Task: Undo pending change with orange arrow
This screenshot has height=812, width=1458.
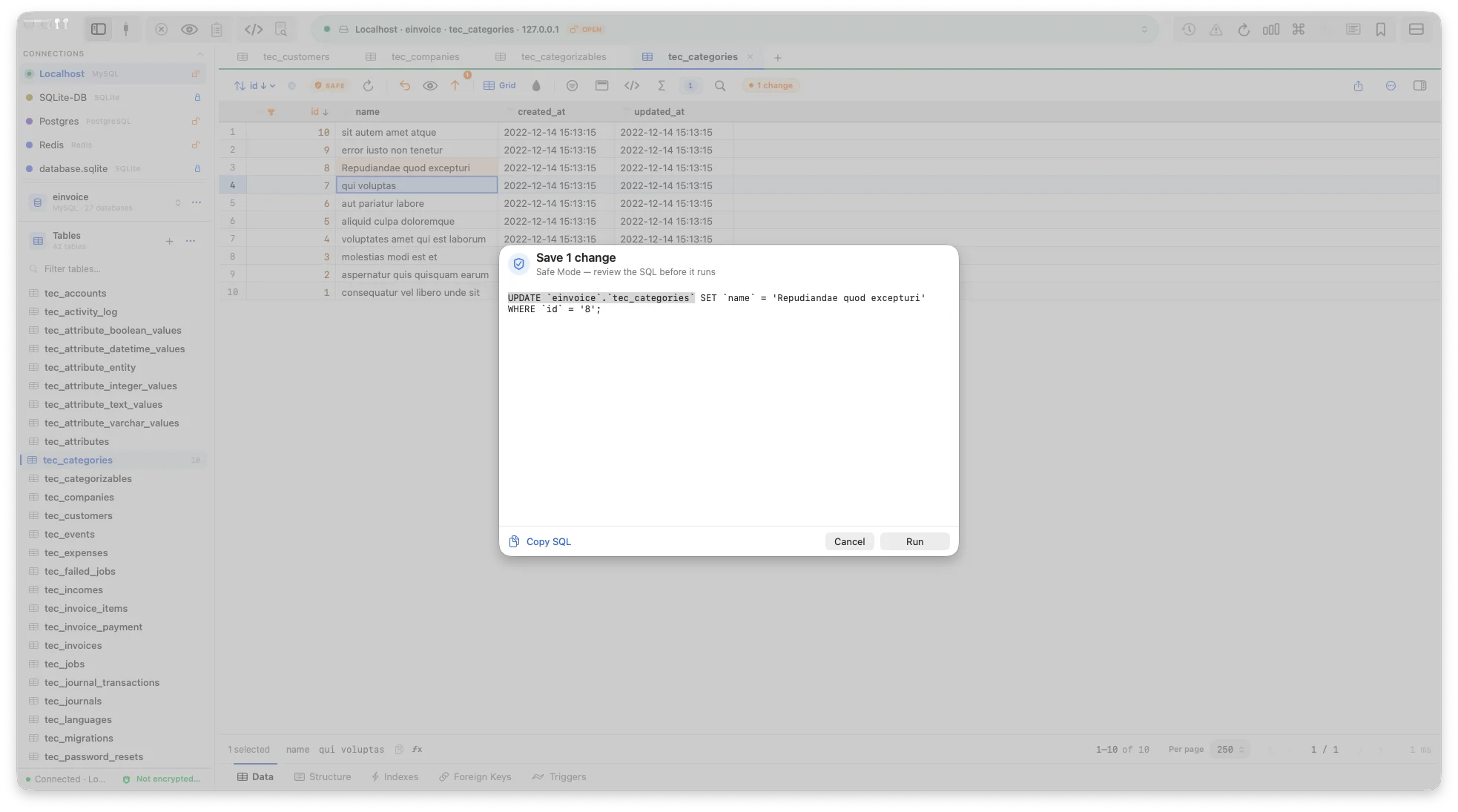Action: tap(405, 85)
